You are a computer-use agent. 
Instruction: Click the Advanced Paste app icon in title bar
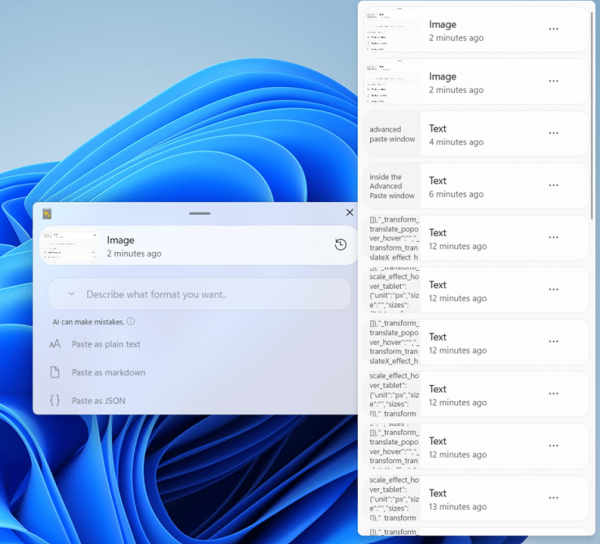47,214
